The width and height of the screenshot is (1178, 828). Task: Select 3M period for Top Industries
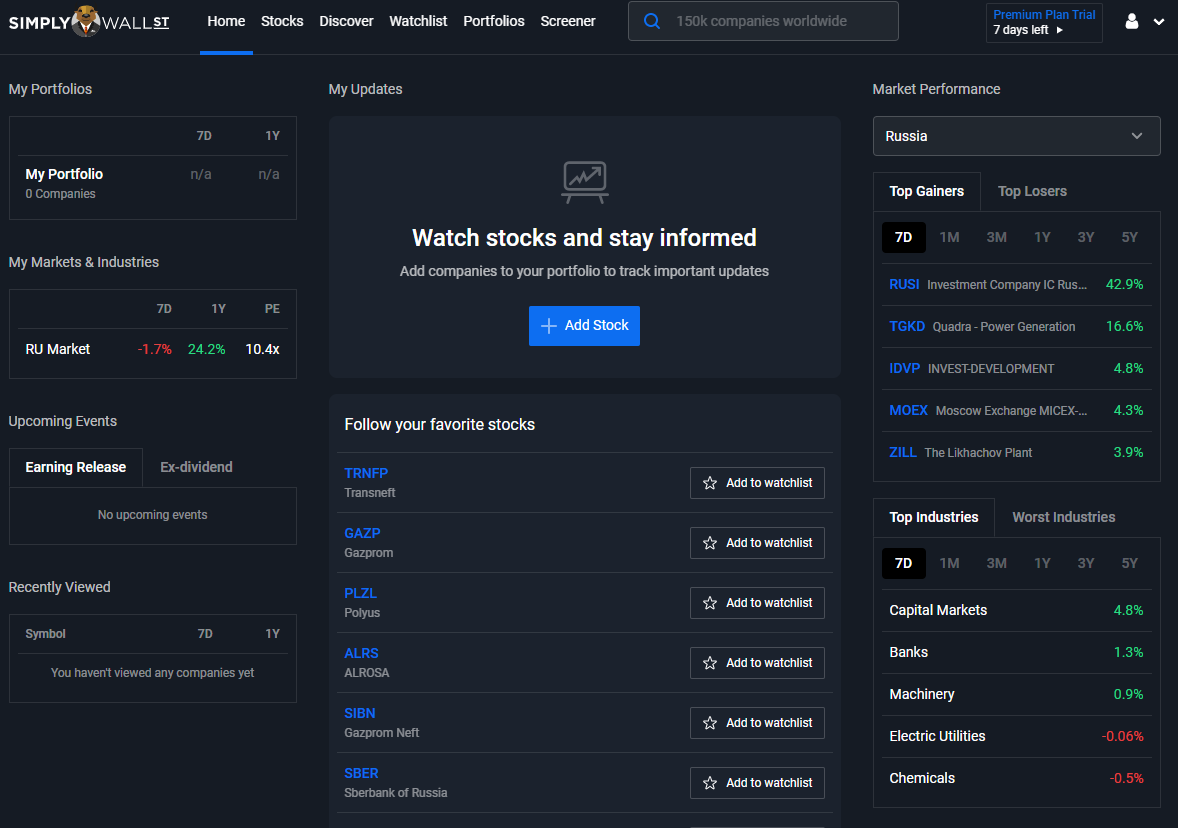[997, 564]
